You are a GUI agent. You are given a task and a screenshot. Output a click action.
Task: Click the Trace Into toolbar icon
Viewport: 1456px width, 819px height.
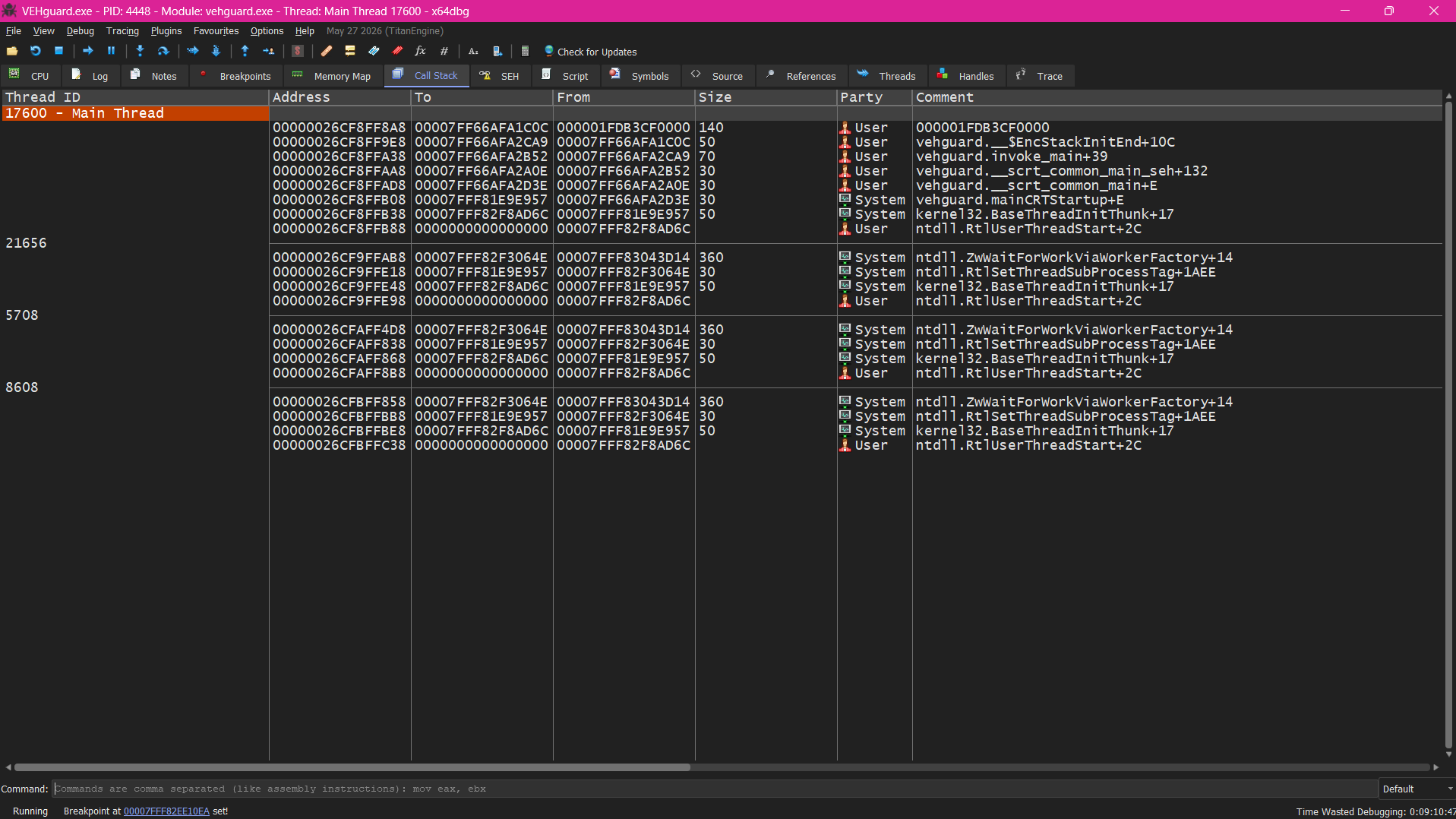193,51
